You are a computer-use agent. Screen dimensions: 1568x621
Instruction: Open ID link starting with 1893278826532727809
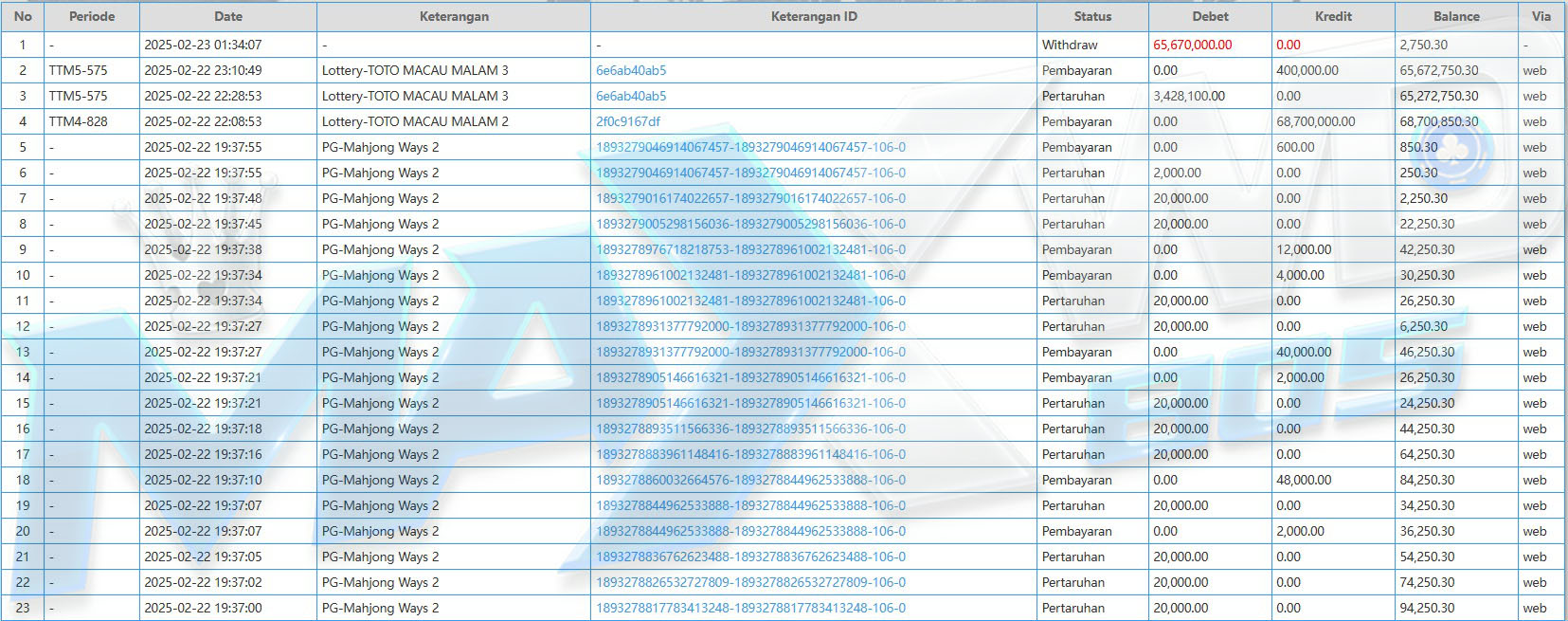click(x=750, y=582)
